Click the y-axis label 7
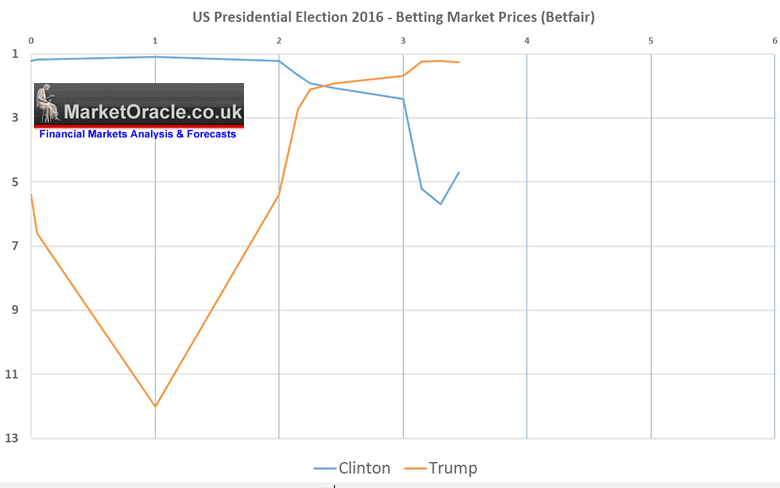 coord(16,246)
